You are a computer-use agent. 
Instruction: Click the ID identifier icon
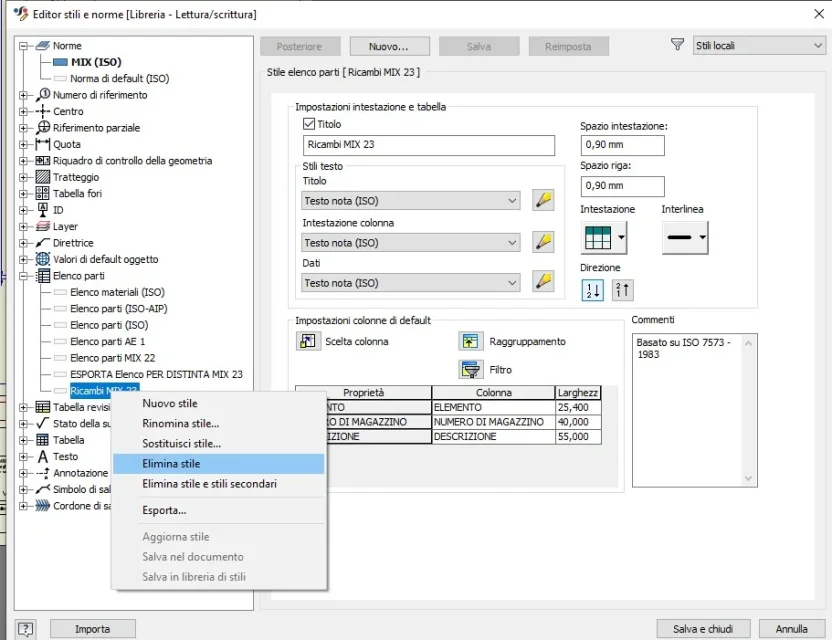click(x=43, y=210)
